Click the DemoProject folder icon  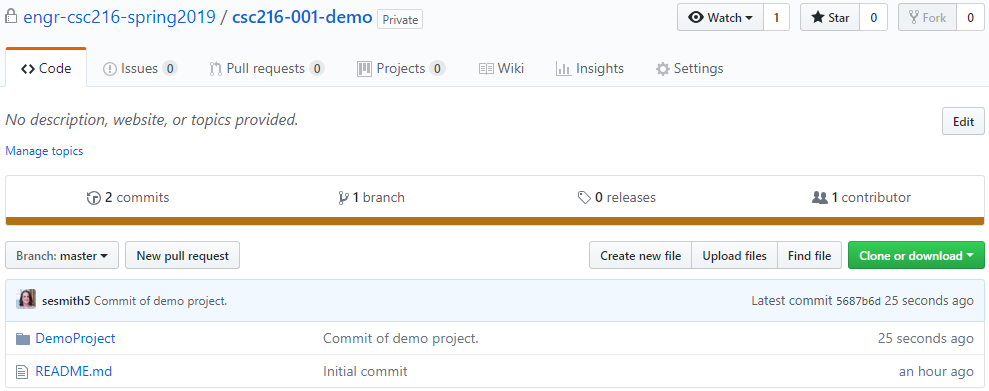pos(23,339)
